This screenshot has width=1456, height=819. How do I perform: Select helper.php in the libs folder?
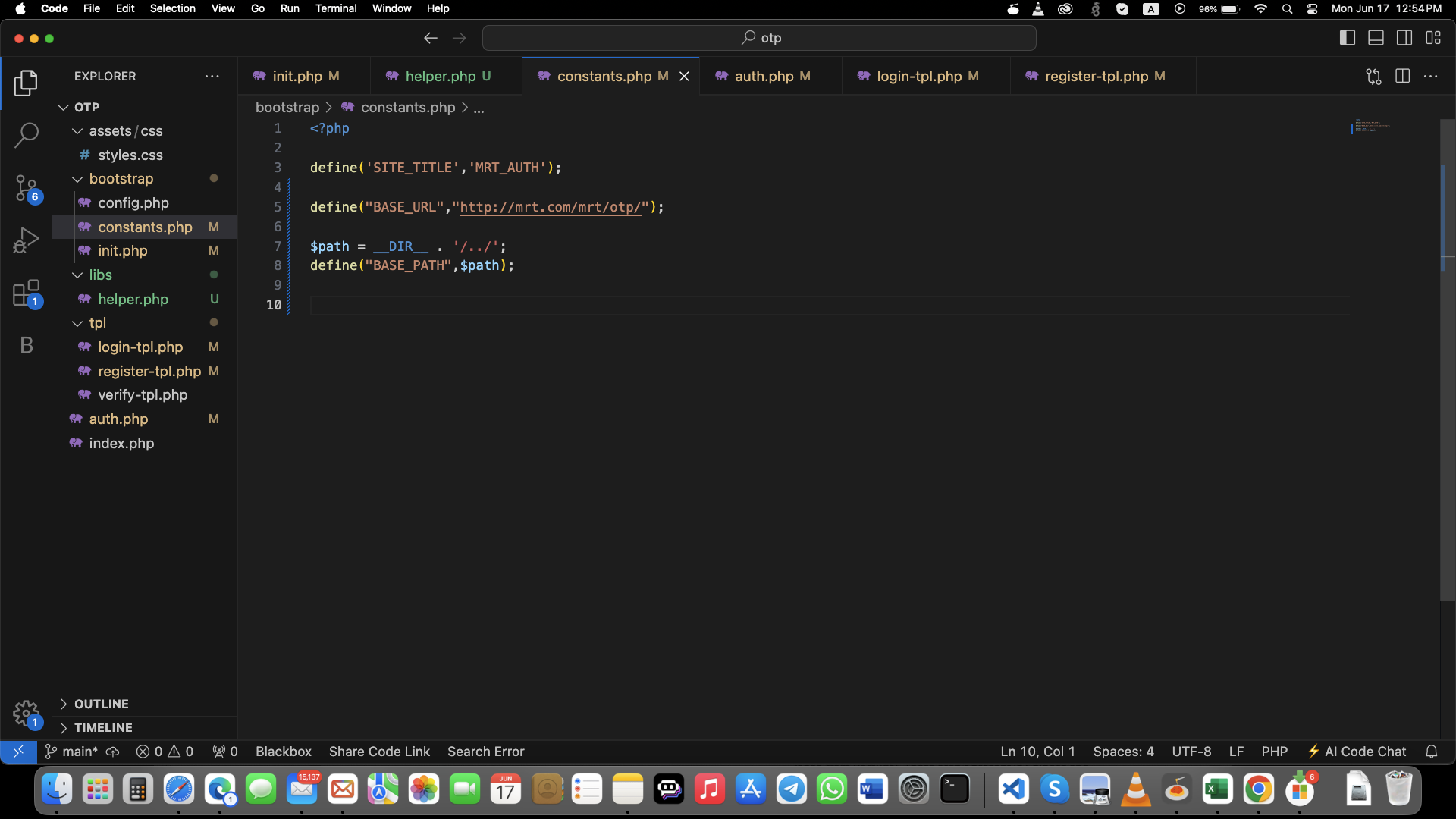(132, 299)
